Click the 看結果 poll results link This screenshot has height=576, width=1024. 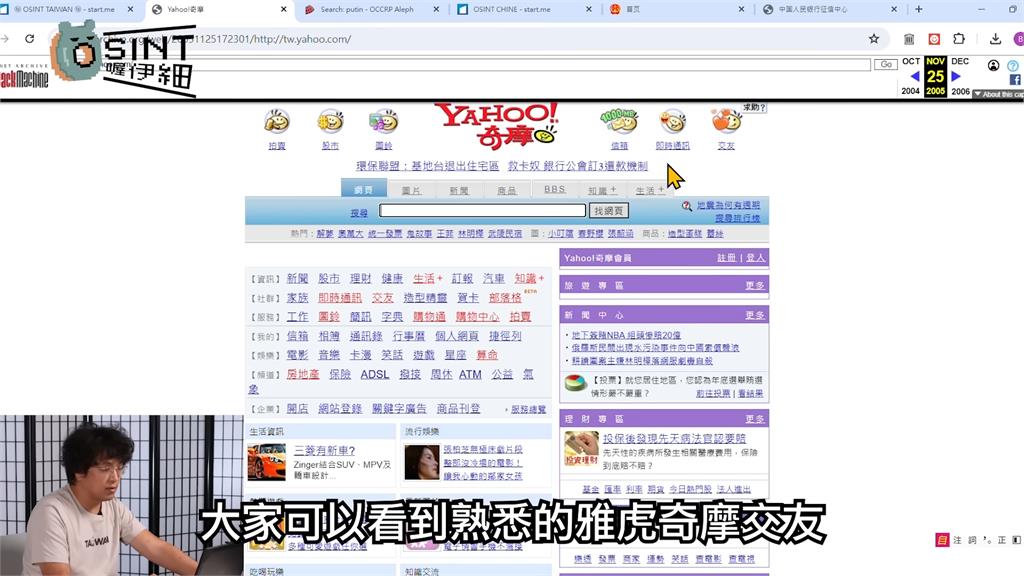(x=750, y=393)
